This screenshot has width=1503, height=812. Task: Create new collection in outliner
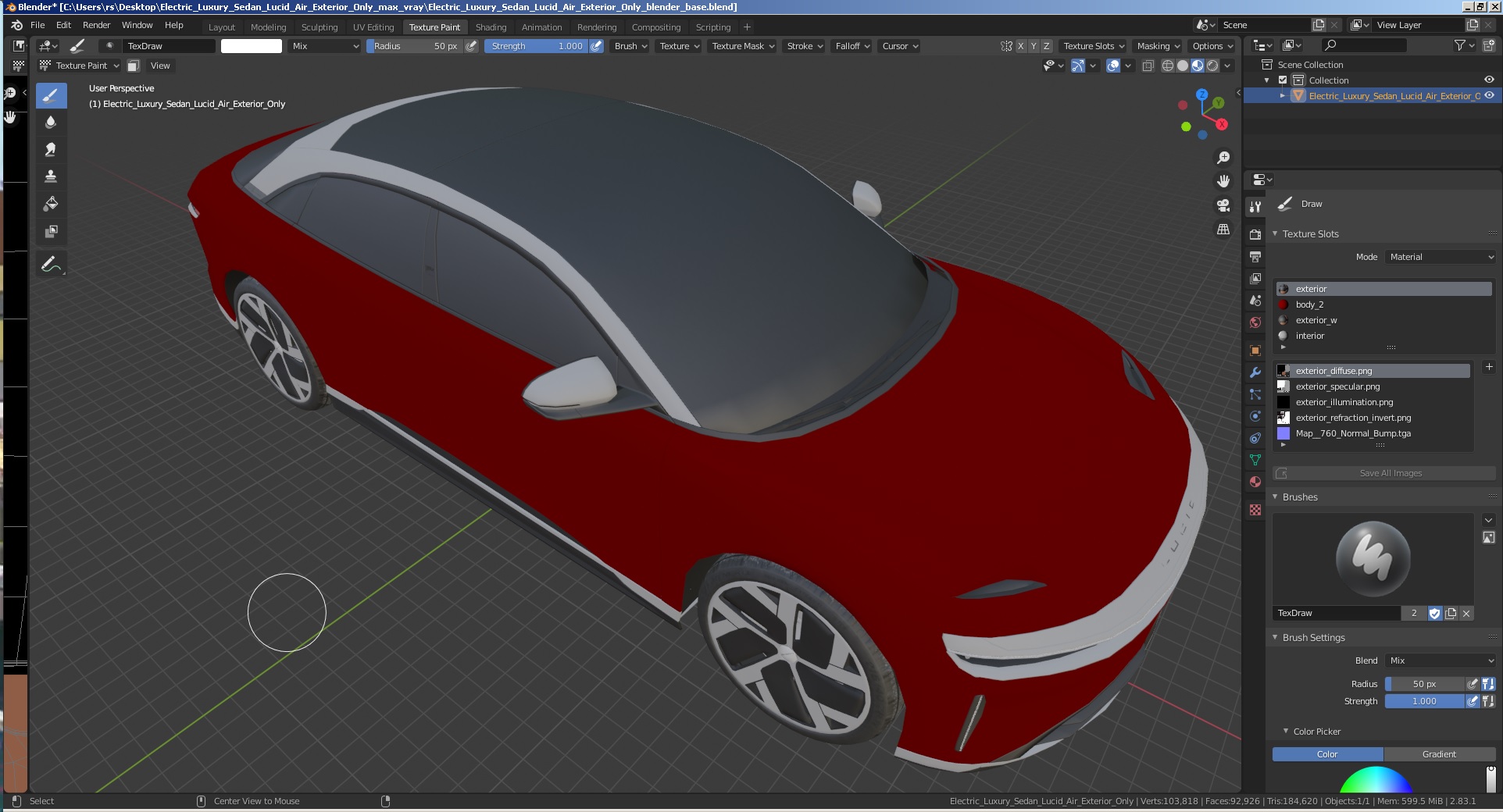point(1489,46)
